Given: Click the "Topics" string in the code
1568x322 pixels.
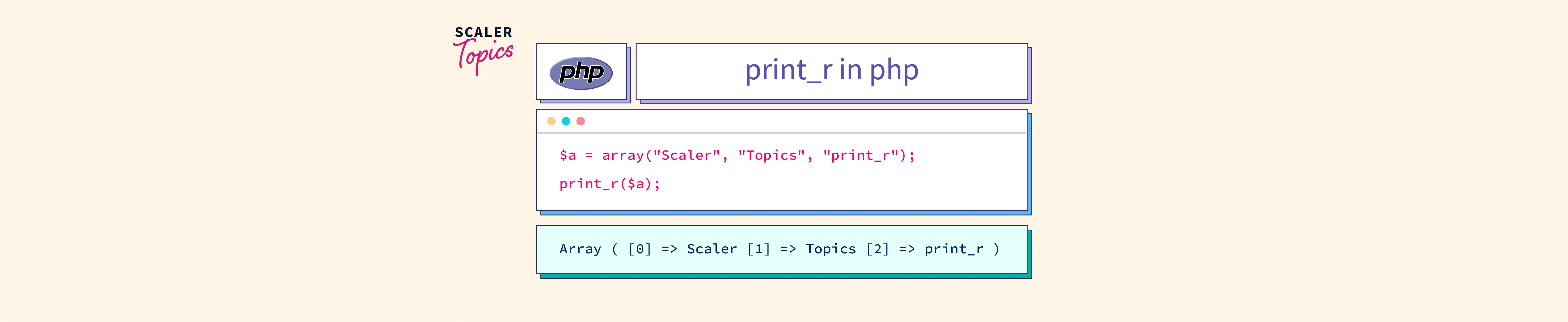Looking at the screenshot, I should (x=771, y=156).
